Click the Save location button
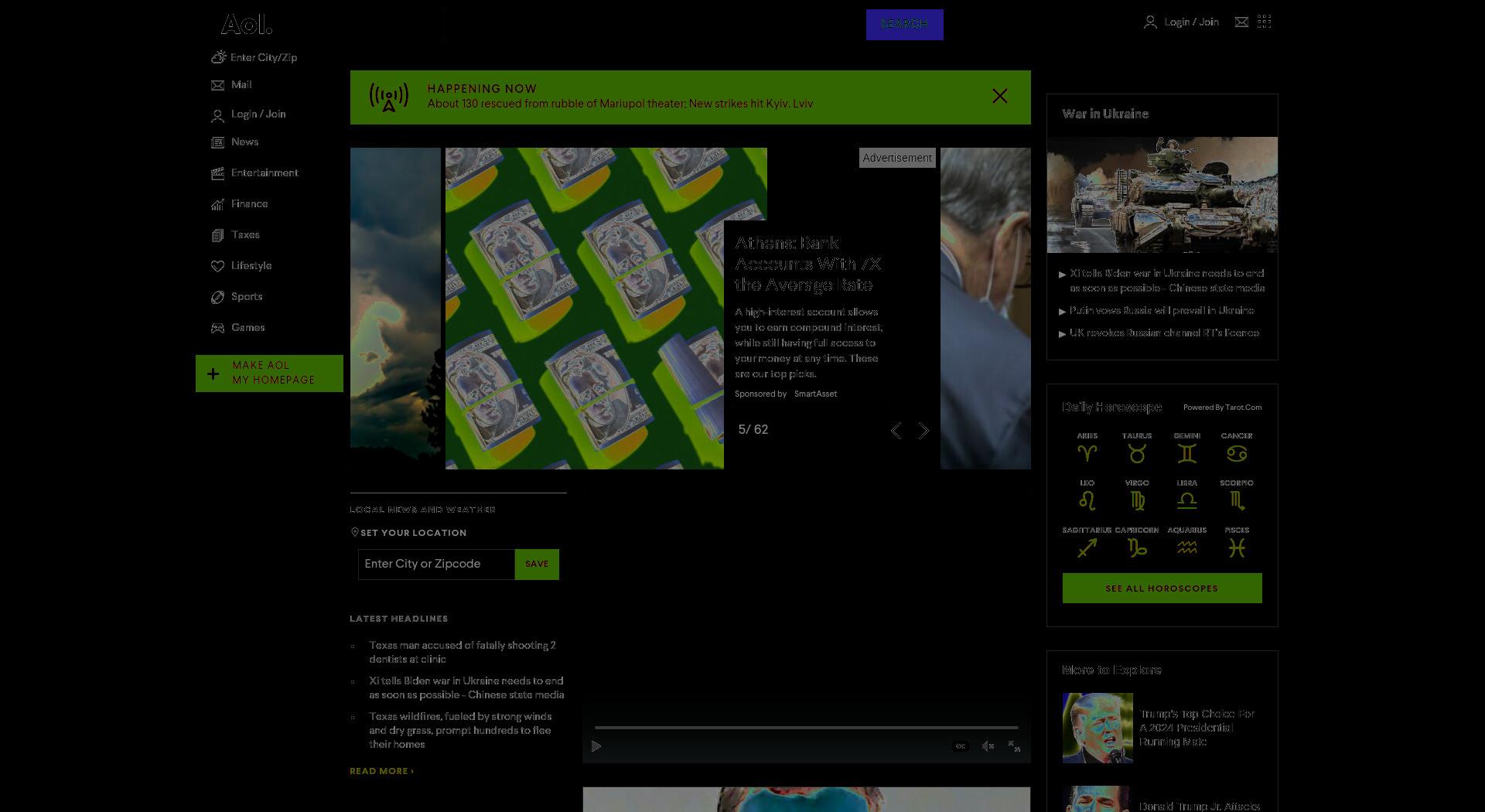The height and width of the screenshot is (812, 1485). 537,565
